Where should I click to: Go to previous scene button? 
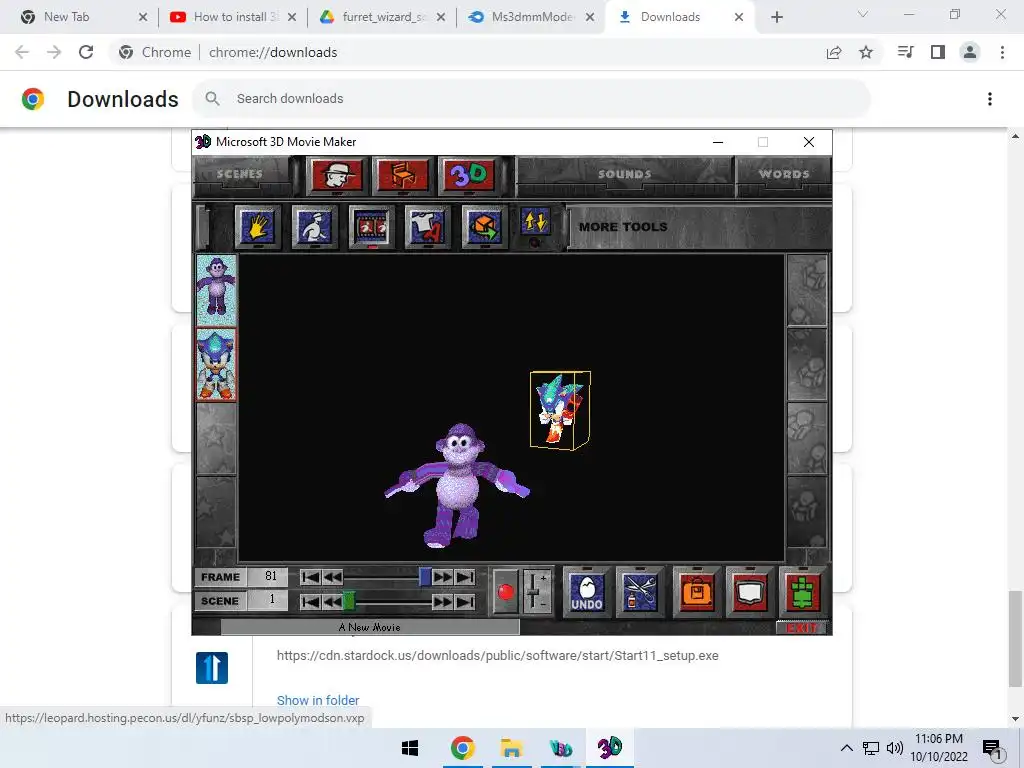tap(332, 601)
